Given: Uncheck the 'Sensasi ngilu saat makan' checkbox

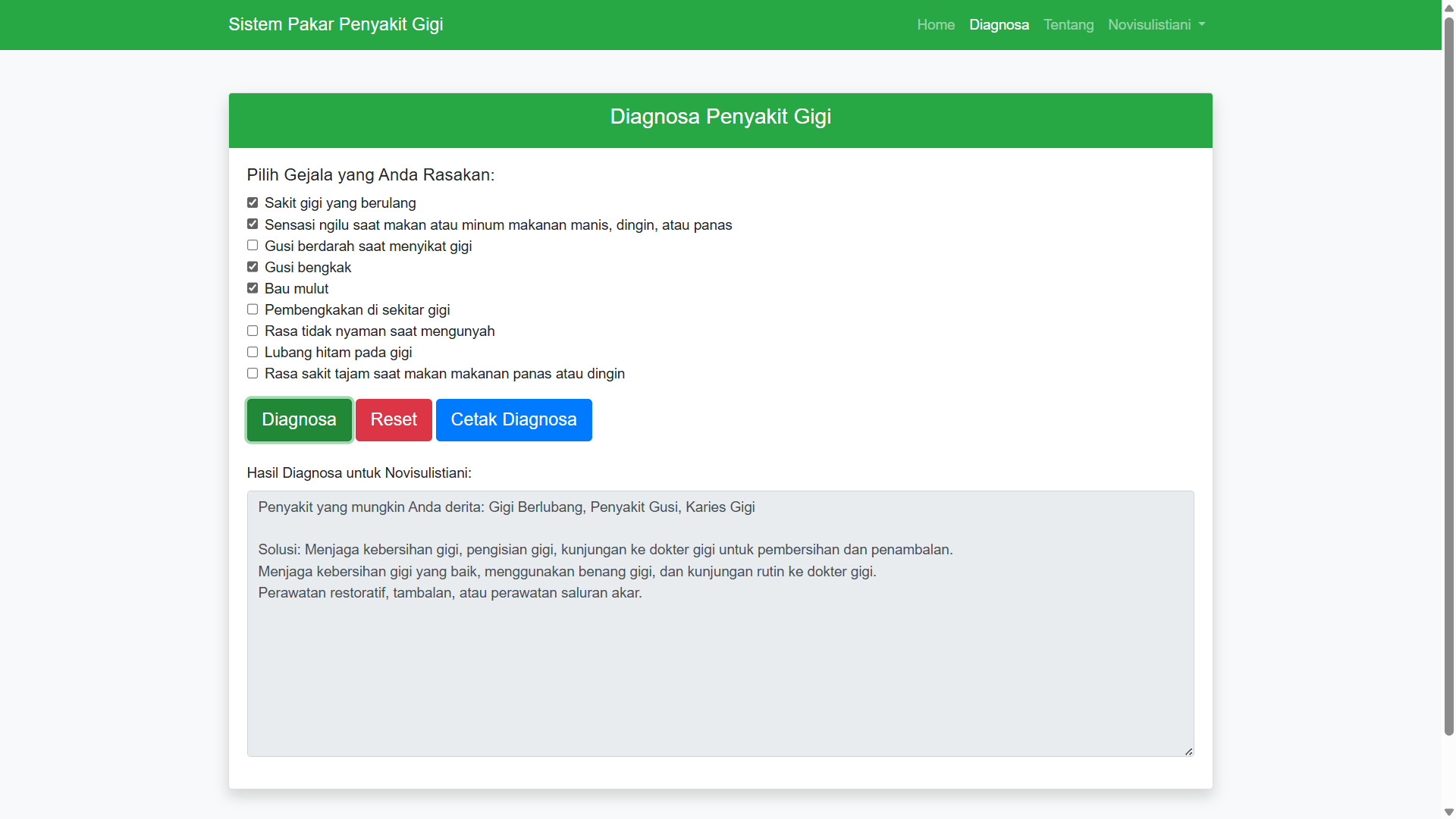Looking at the screenshot, I should tap(253, 224).
